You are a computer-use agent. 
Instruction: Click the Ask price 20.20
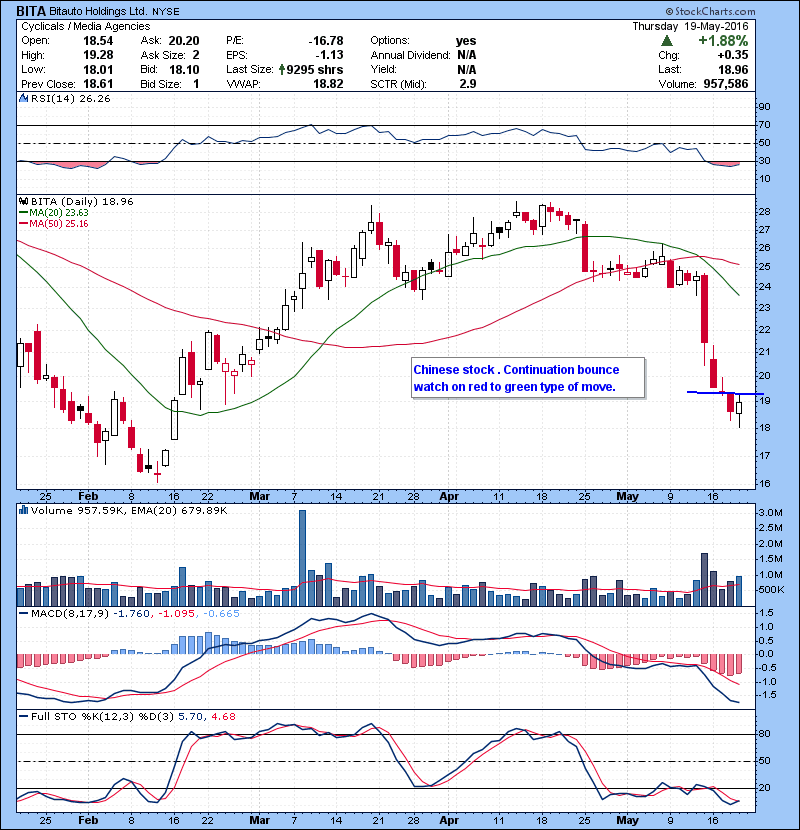point(184,41)
